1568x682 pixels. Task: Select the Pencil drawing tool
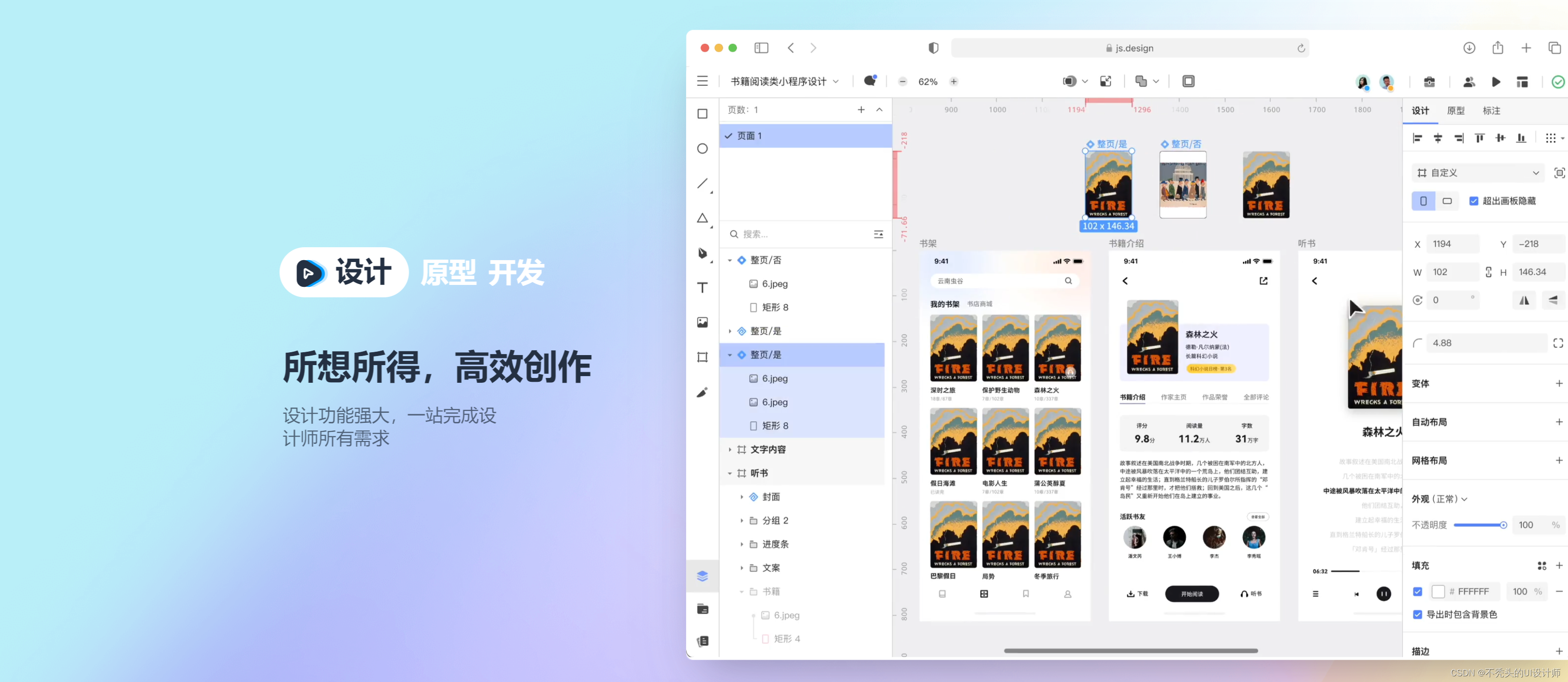[x=702, y=392]
